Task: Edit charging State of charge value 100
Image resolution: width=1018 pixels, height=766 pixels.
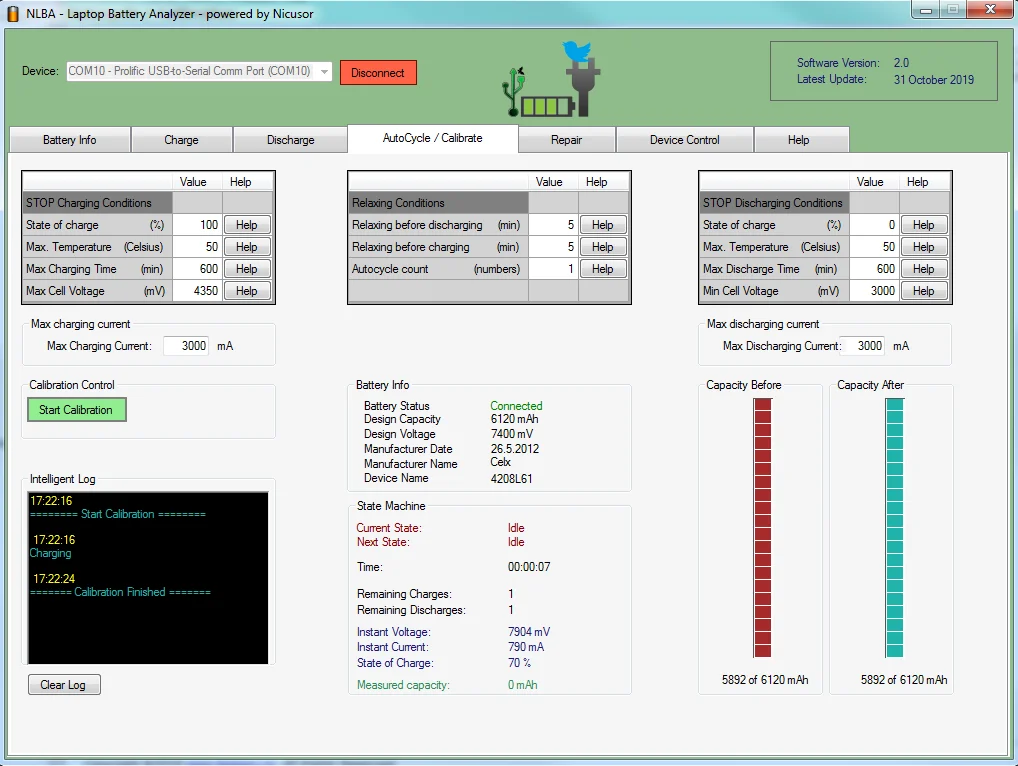Action: [197, 225]
